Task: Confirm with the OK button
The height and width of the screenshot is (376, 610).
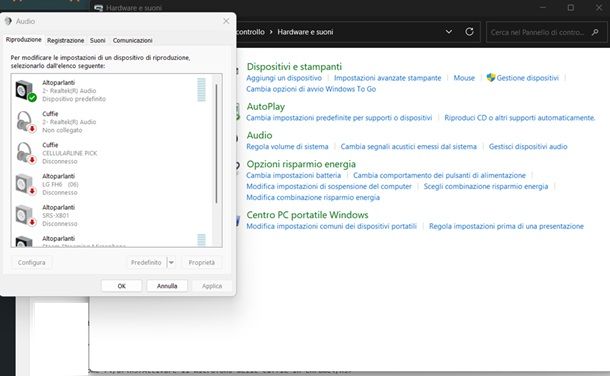Action: 121,286
